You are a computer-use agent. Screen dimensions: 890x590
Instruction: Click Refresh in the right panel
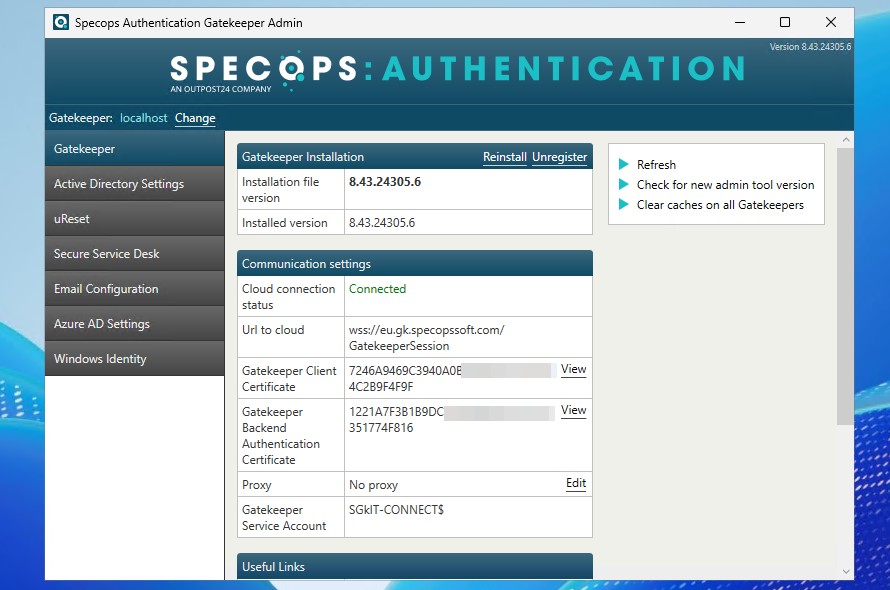click(655, 164)
